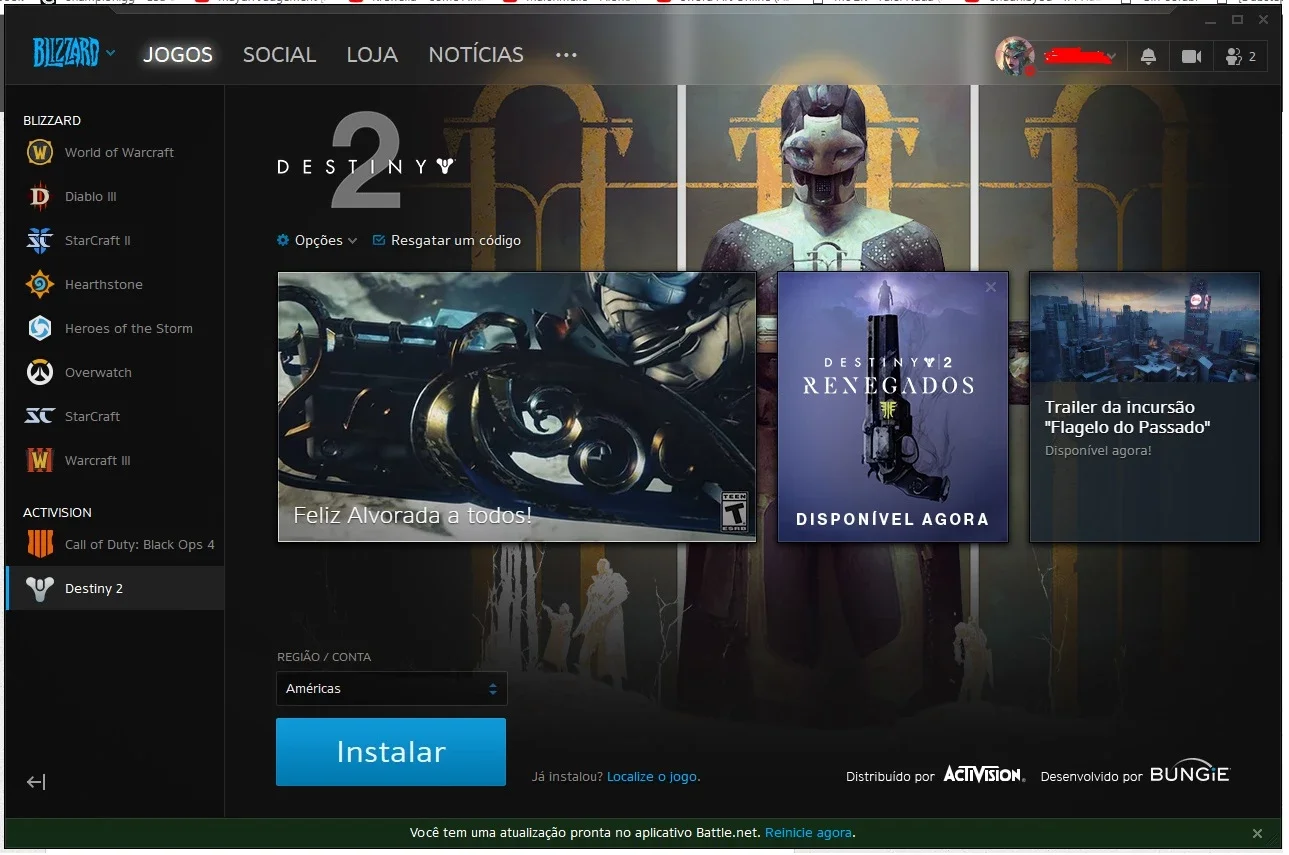Select the Heroes of the Storm icon
The width and height of the screenshot is (1289, 855).
[x=39, y=329]
